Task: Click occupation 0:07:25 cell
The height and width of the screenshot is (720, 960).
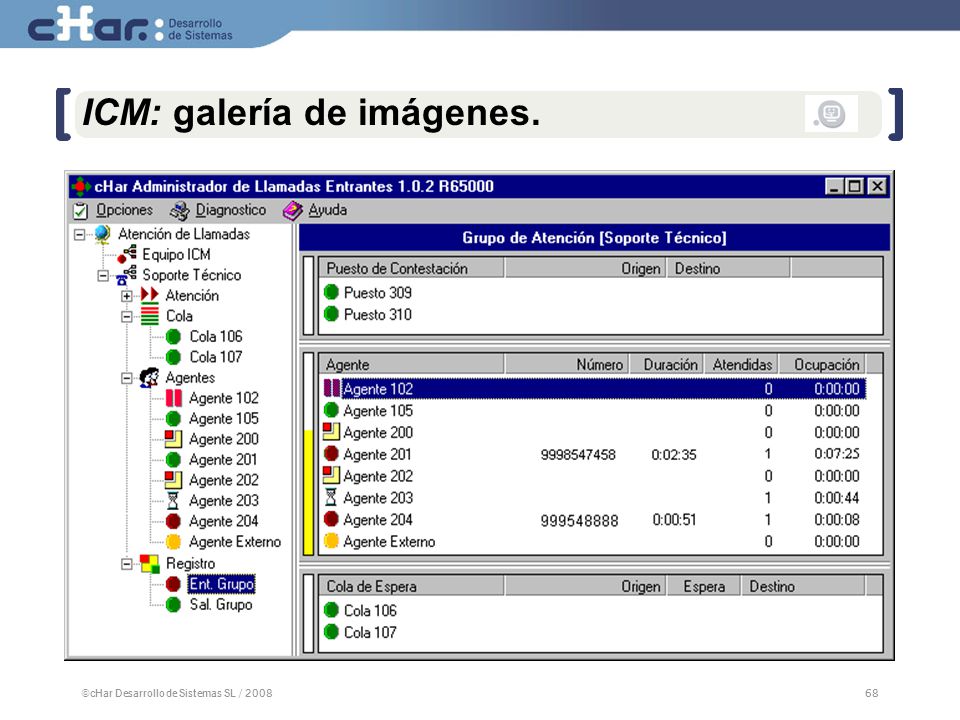Action: tap(836, 454)
